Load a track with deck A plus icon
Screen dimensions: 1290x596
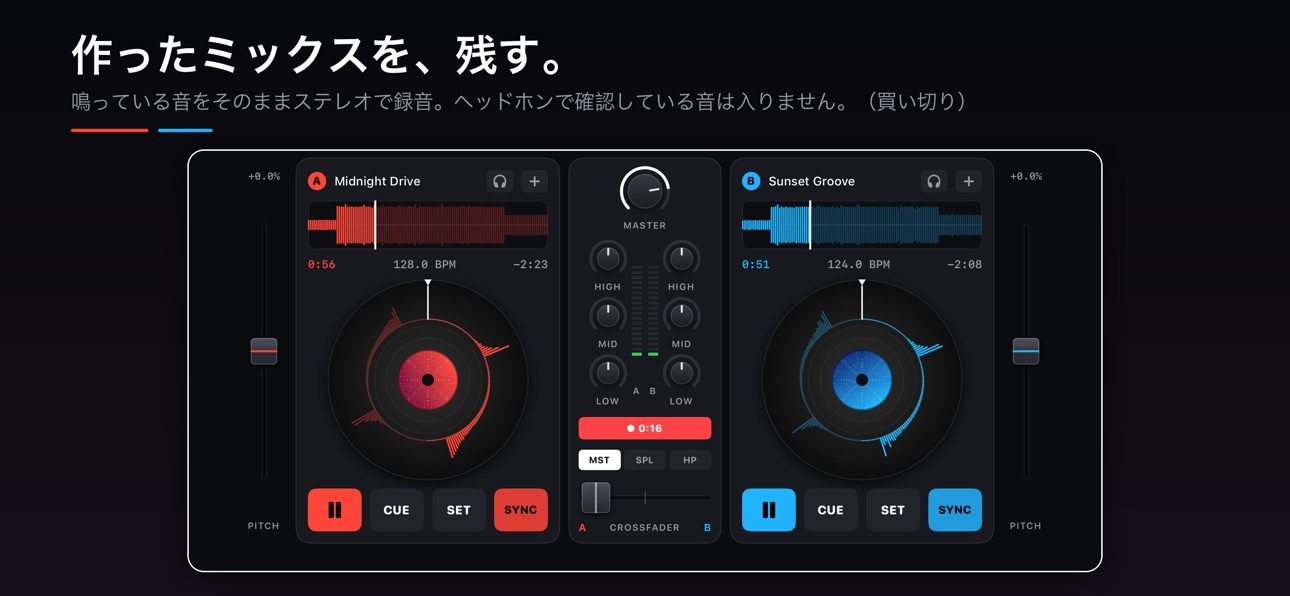534,181
